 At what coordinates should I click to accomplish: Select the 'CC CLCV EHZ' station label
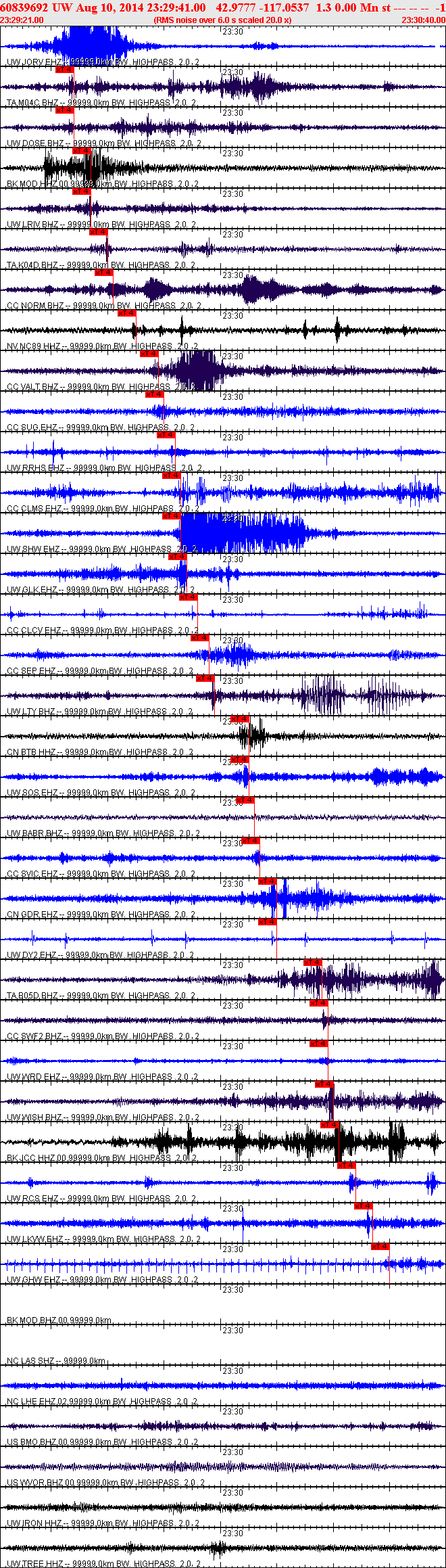pos(34,630)
